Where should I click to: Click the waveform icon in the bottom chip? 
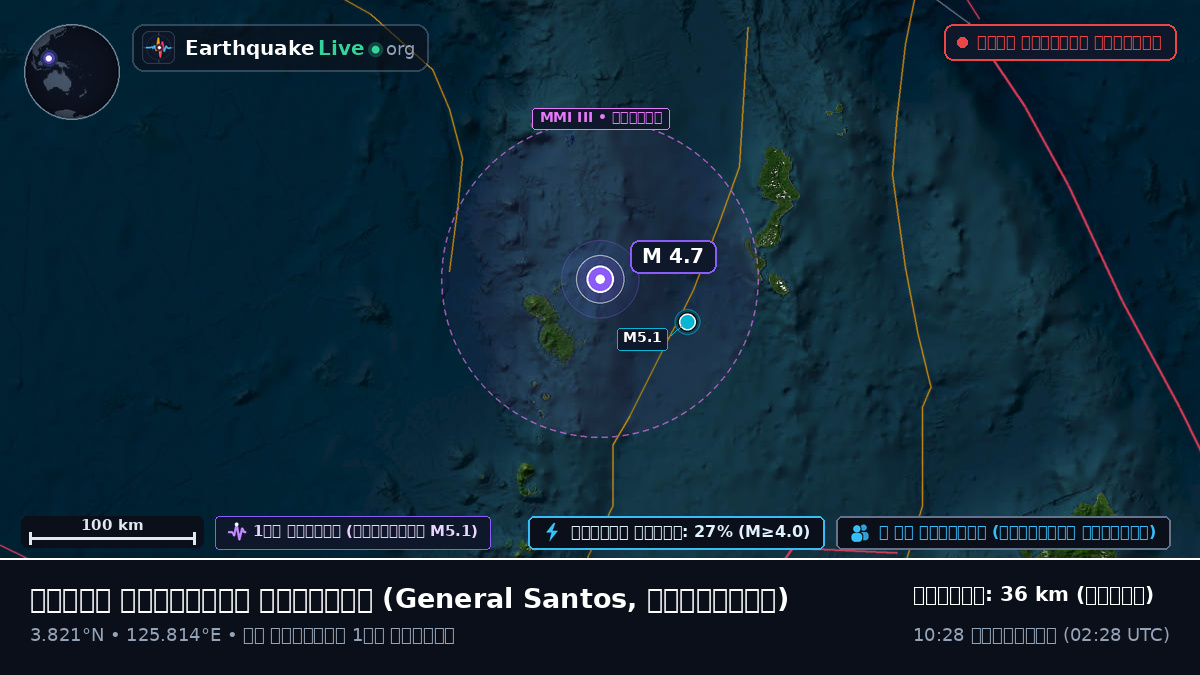[x=237, y=532]
